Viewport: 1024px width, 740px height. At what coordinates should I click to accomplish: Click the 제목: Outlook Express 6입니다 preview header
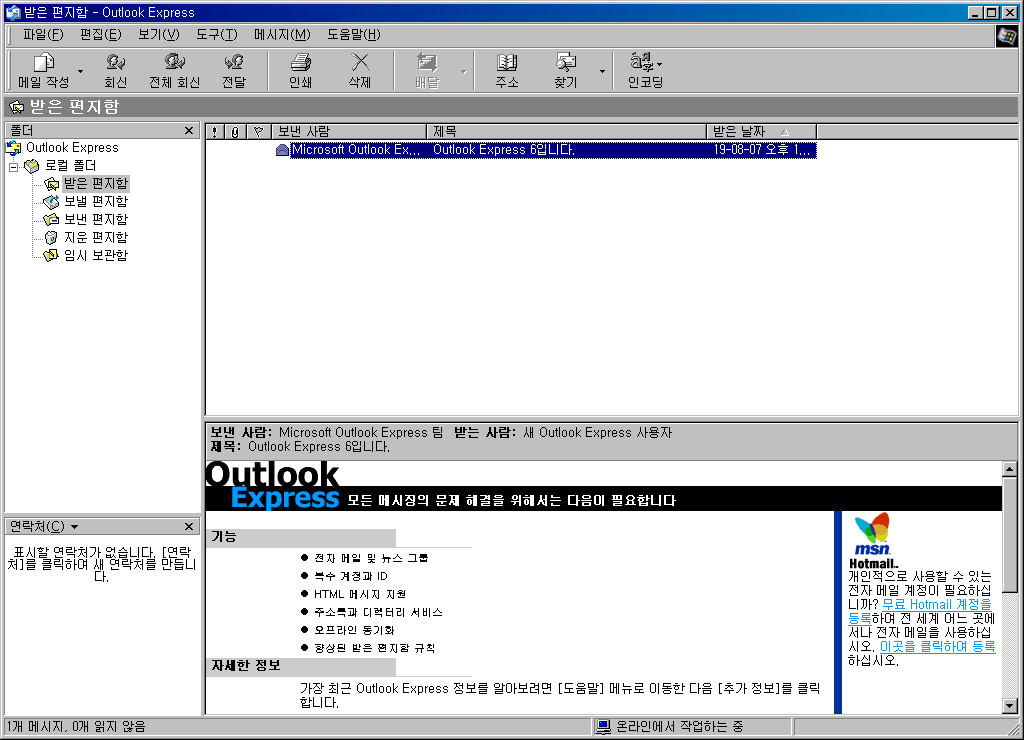point(300,447)
